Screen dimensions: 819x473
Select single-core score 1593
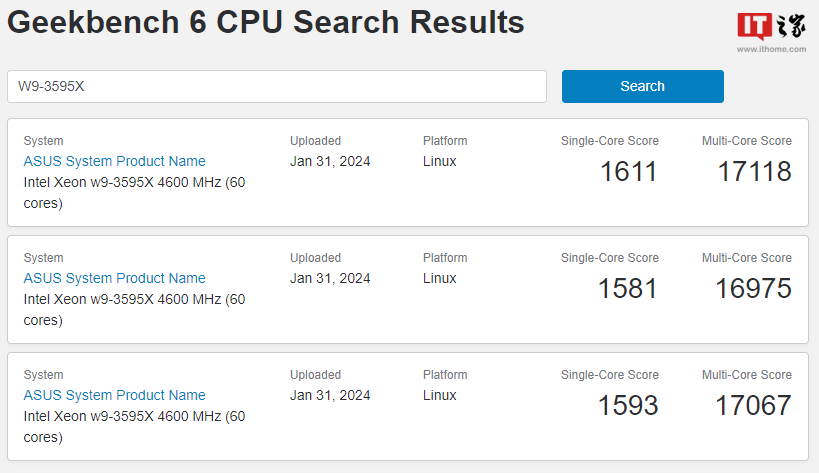627,406
